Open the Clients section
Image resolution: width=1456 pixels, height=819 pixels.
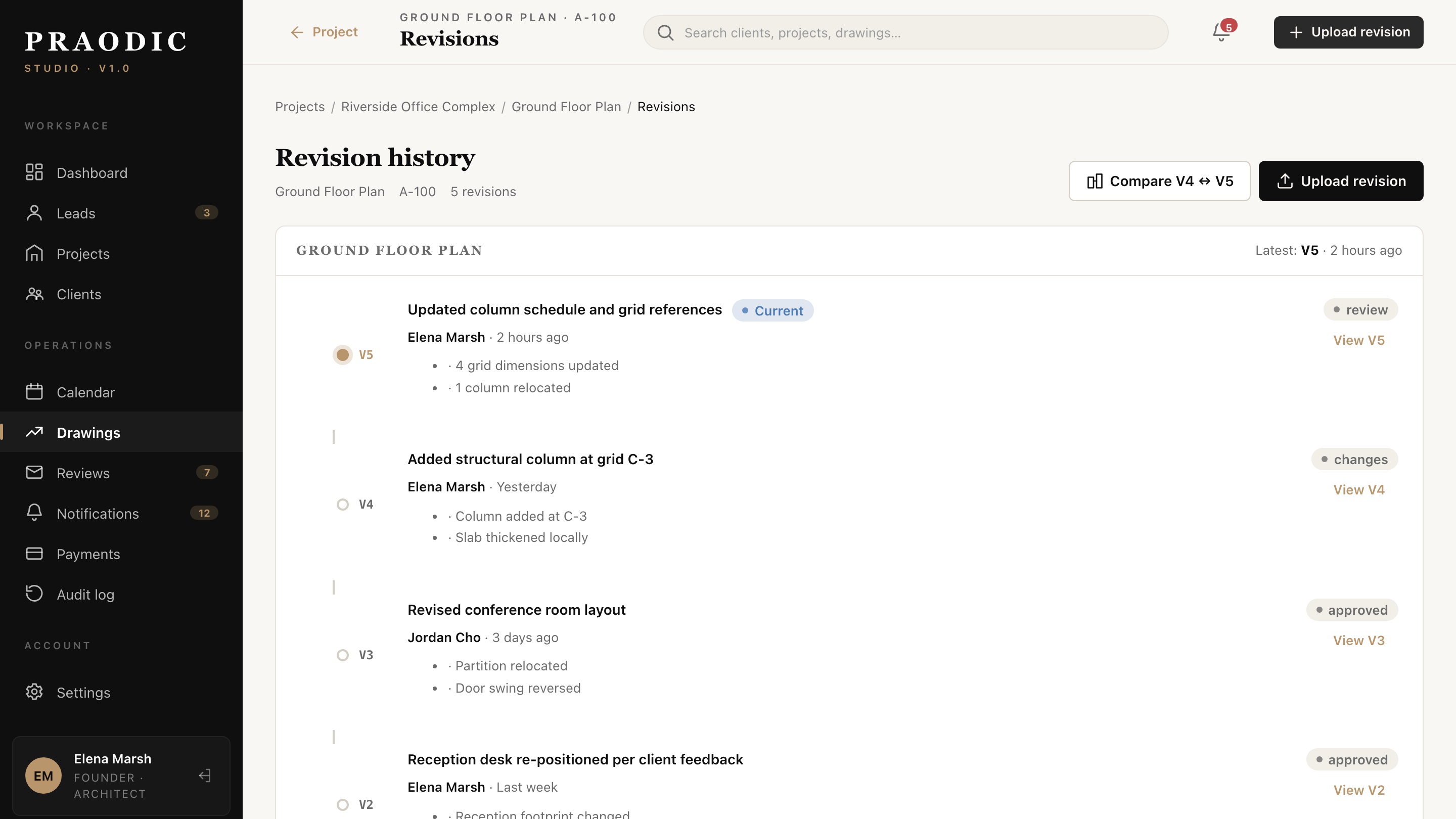coord(121,294)
